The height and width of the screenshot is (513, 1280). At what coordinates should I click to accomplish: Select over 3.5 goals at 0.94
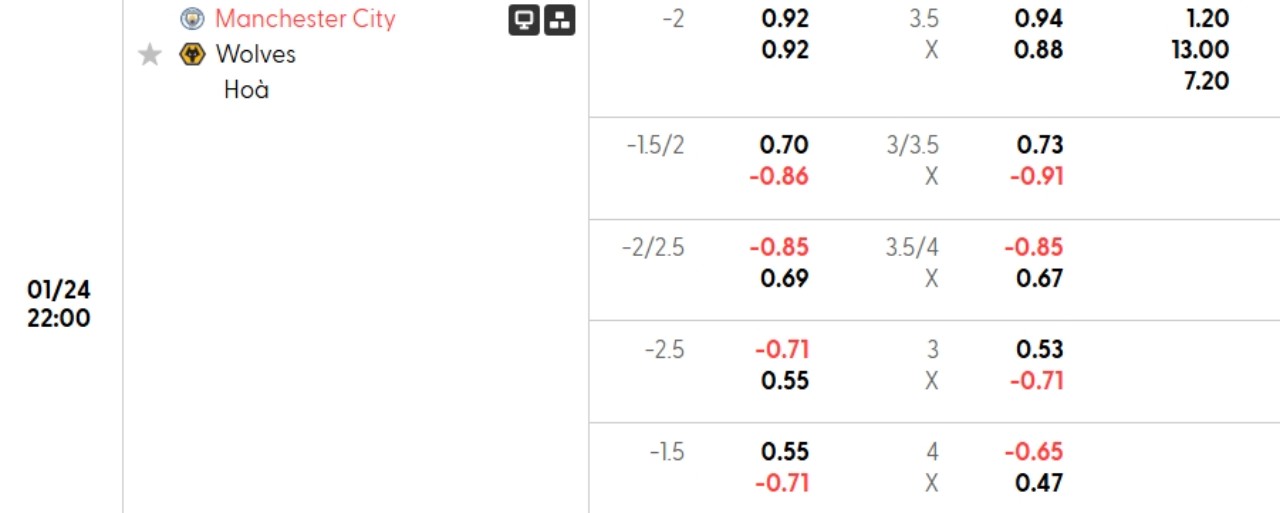(1039, 18)
